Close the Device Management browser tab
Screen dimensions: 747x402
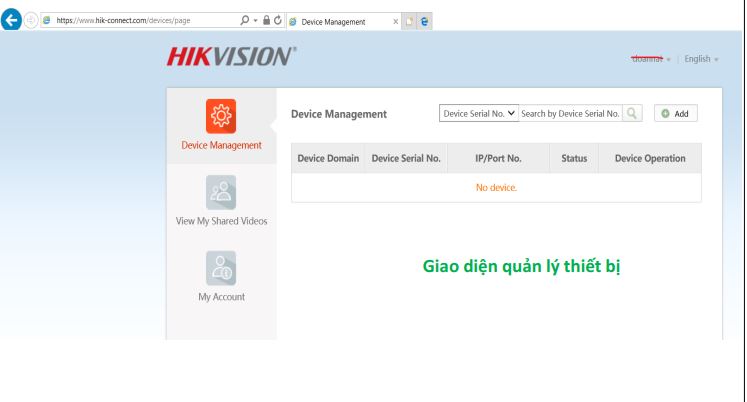tap(395, 21)
